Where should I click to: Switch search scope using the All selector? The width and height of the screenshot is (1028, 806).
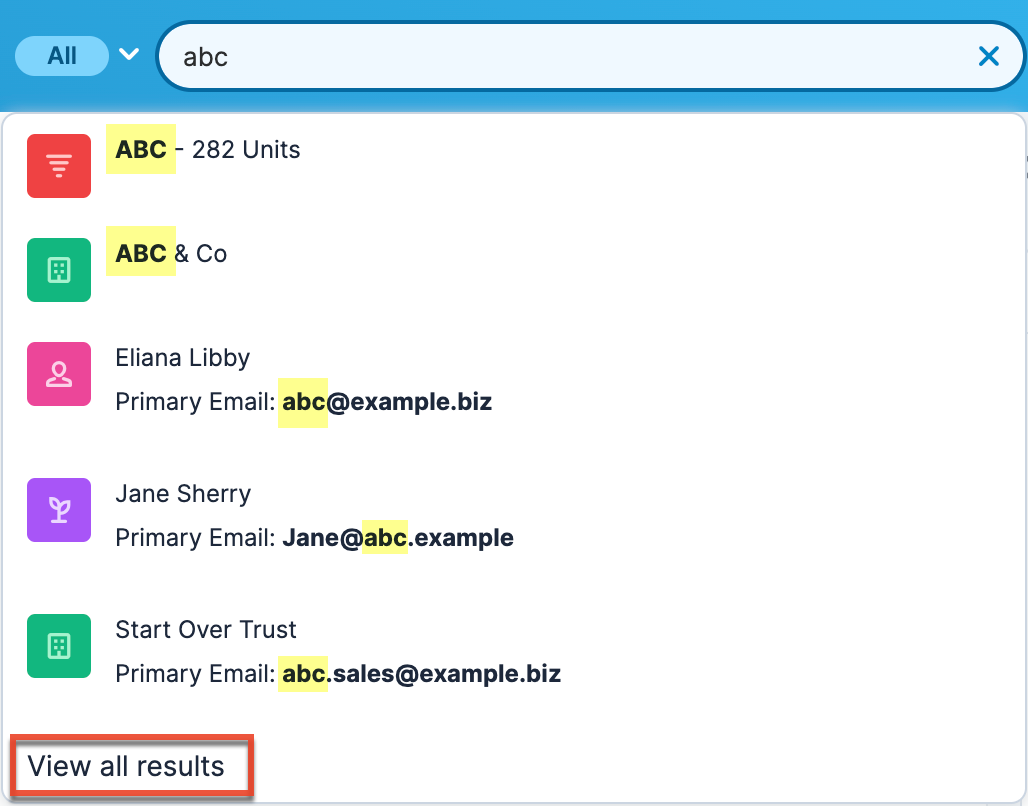61,56
